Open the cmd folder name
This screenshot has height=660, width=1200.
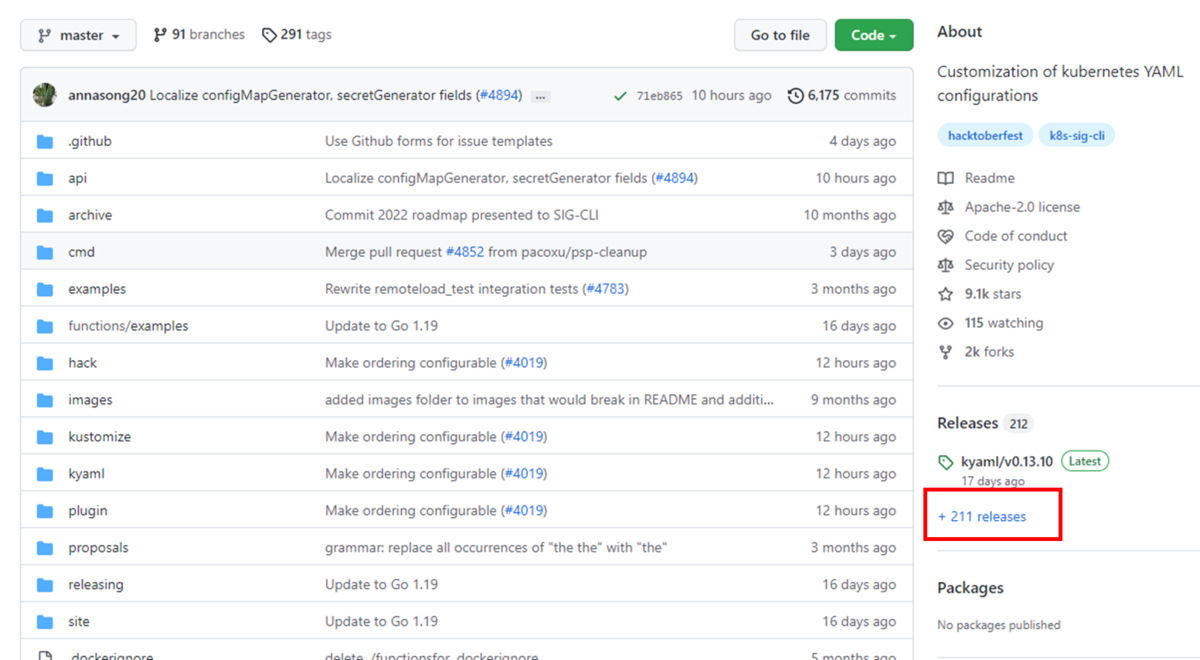[x=81, y=252]
